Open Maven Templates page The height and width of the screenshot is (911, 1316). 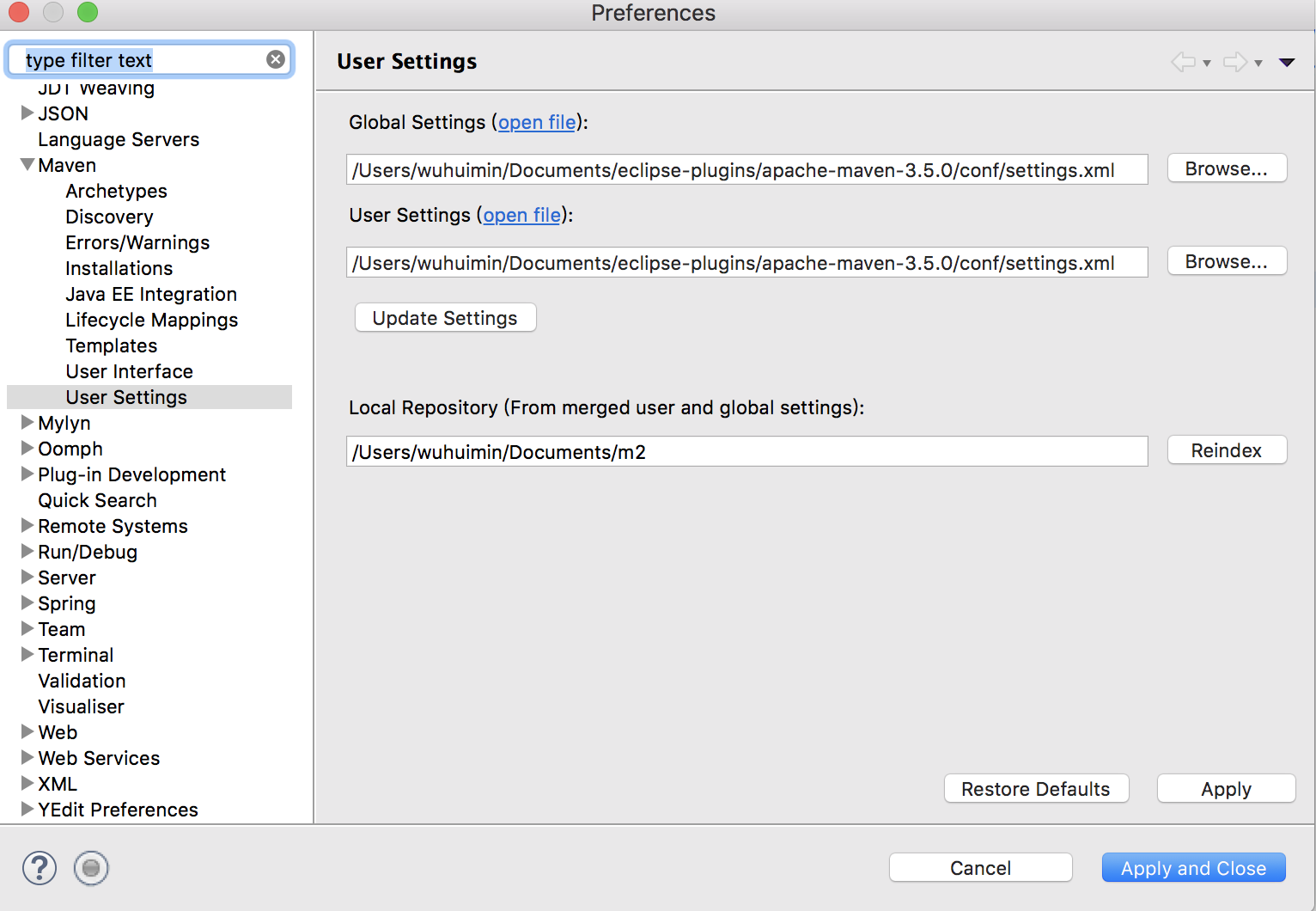click(112, 345)
